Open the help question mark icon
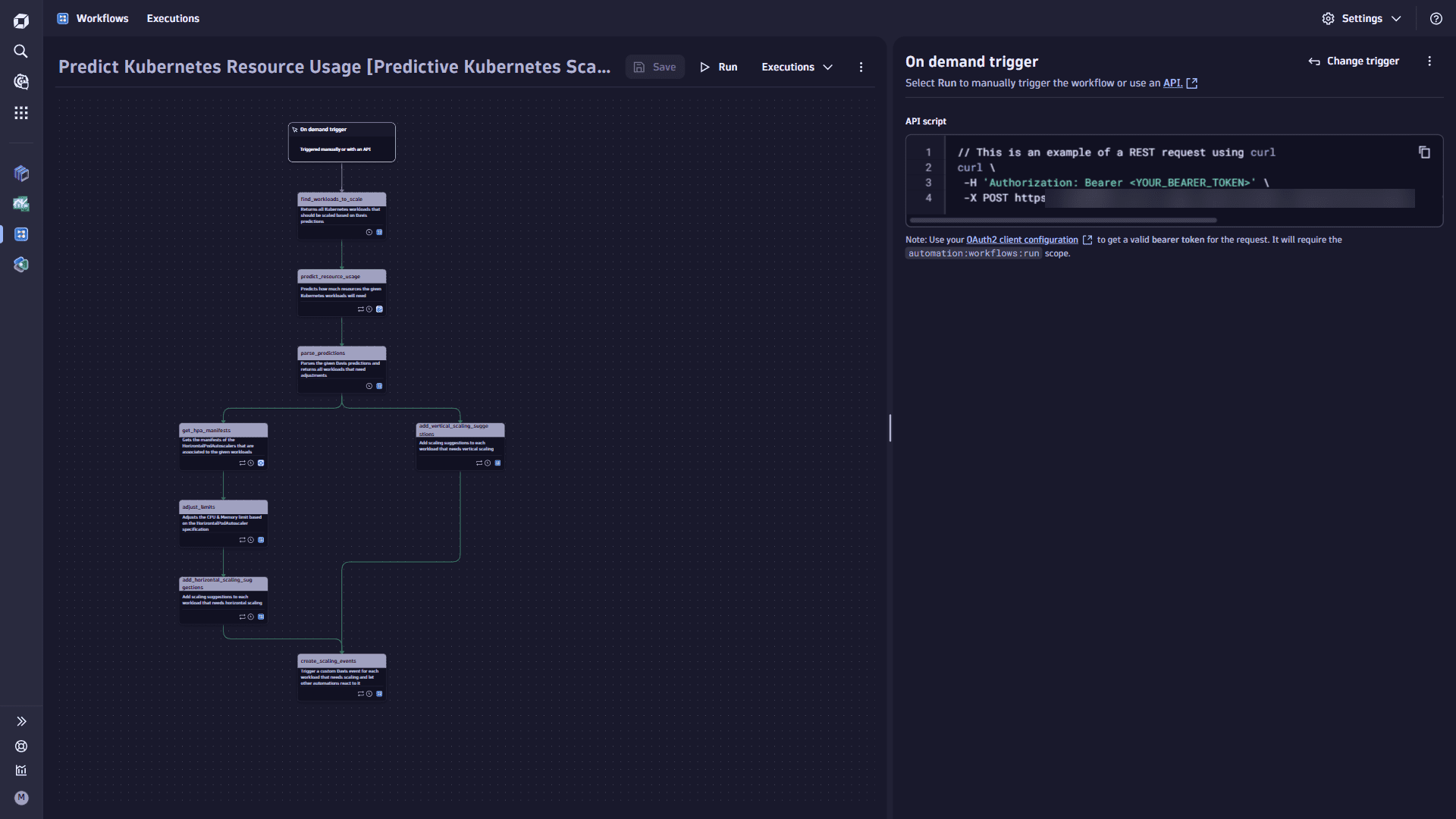The height and width of the screenshot is (819, 1456). (x=1436, y=18)
